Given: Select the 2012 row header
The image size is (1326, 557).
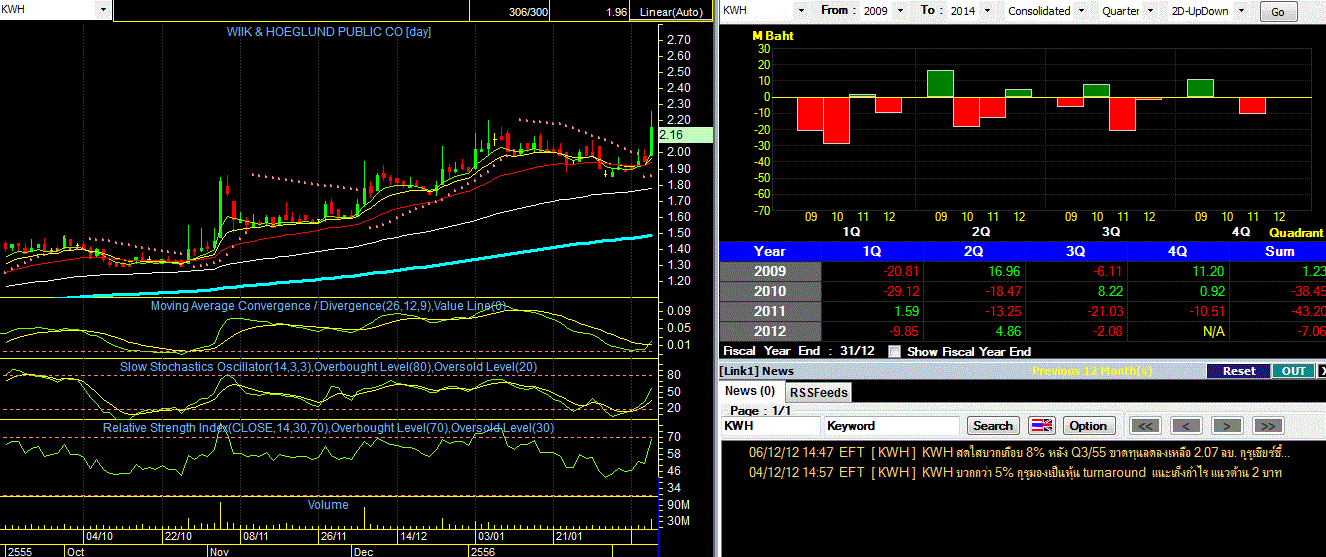Looking at the screenshot, I should click(x=770, y=331).
